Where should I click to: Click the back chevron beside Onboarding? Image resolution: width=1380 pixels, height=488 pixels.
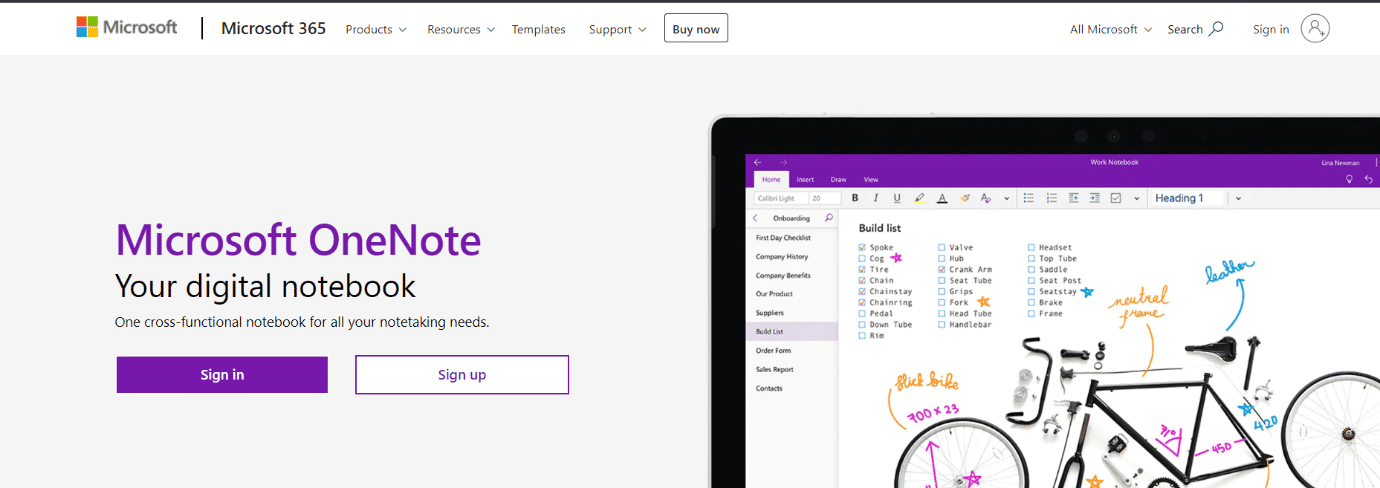coord(755,217)
